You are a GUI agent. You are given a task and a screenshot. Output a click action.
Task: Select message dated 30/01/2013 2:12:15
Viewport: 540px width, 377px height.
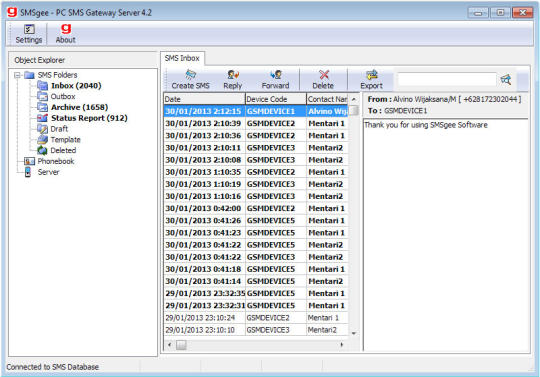(256, 111)
